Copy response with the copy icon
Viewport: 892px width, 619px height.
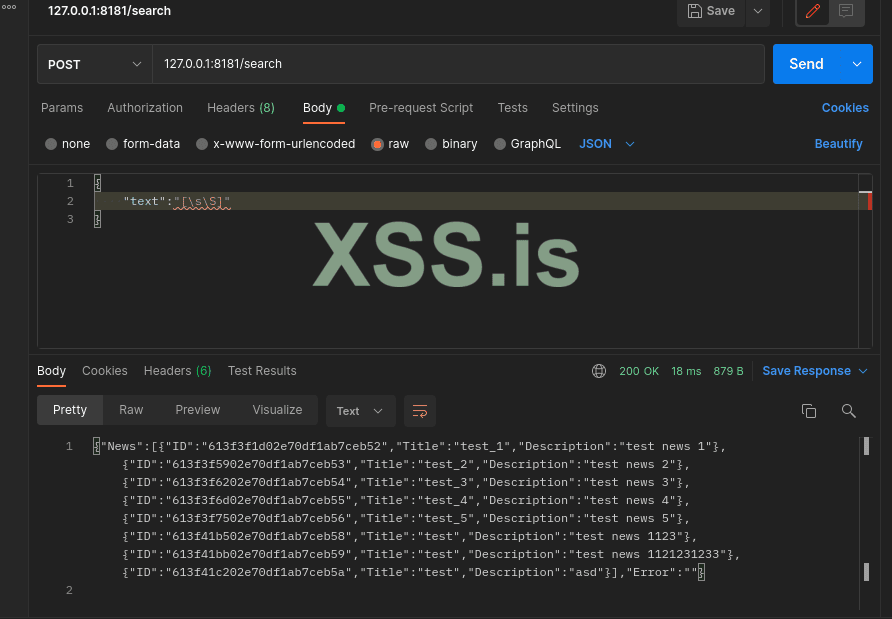(x=809, y=411)
